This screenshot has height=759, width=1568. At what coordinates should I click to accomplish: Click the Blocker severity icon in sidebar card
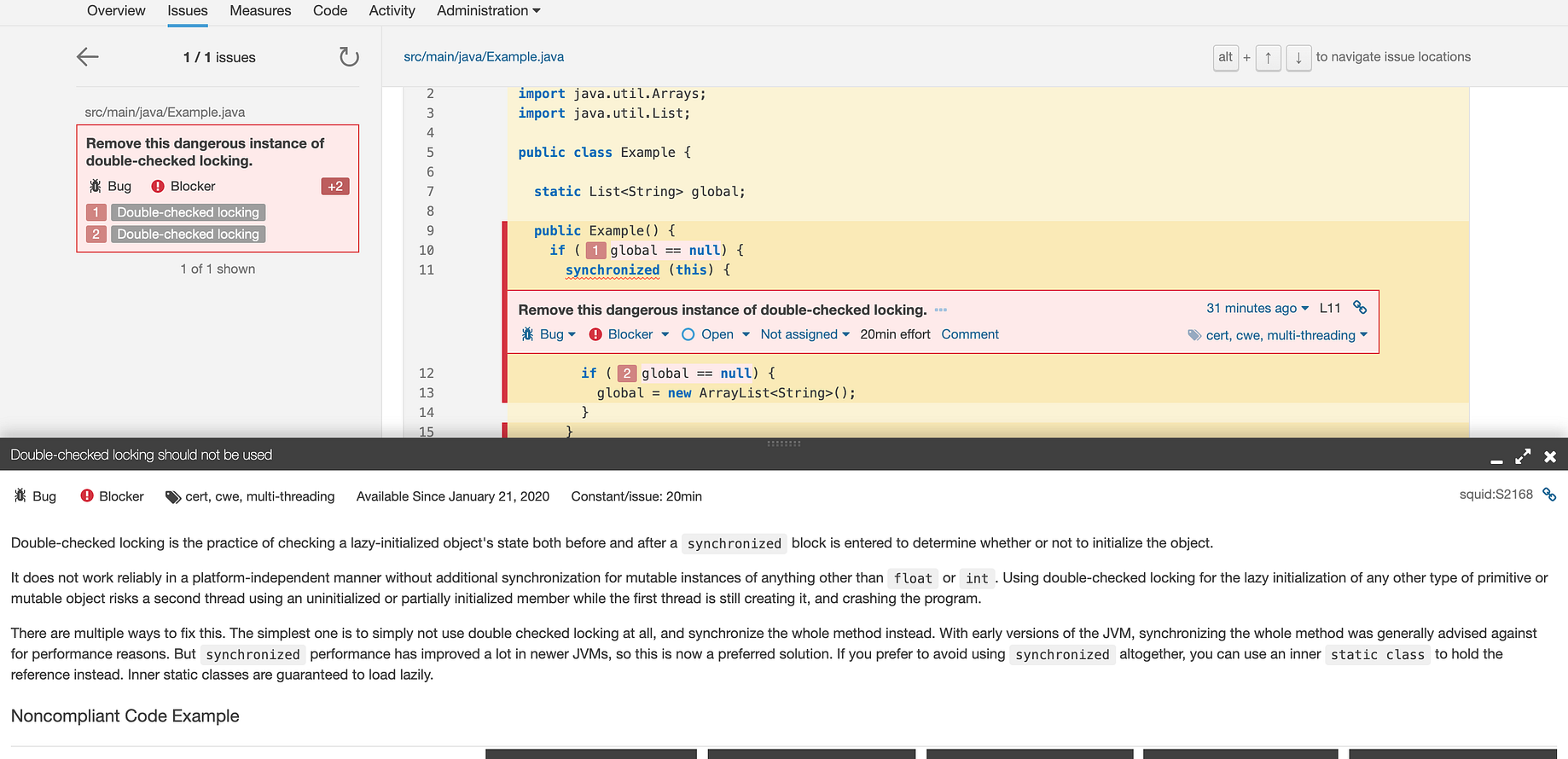tap(158, 186)
